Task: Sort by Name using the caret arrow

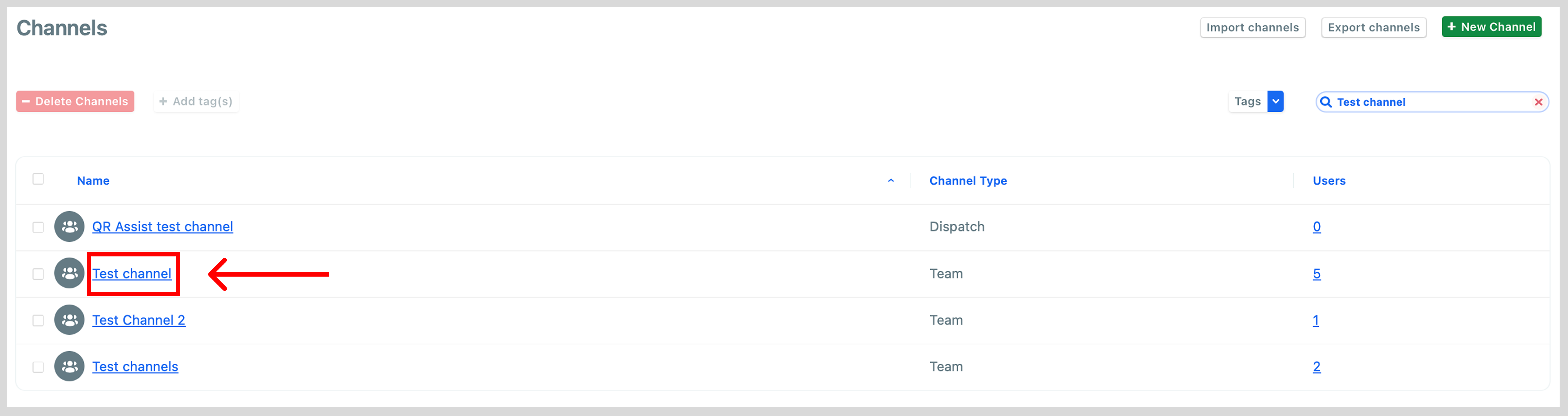Action: coord(891,181)
